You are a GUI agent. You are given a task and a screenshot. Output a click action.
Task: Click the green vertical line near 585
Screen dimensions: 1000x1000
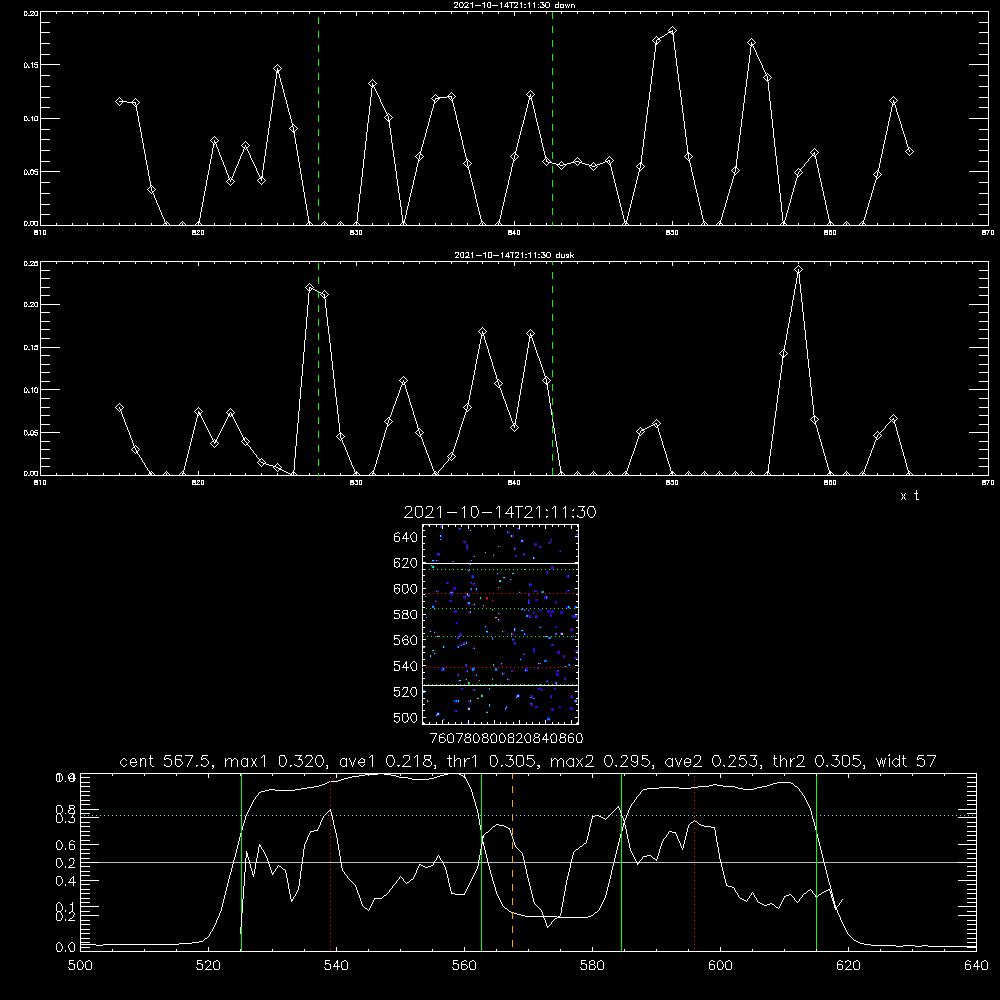[x=621, y=861]
